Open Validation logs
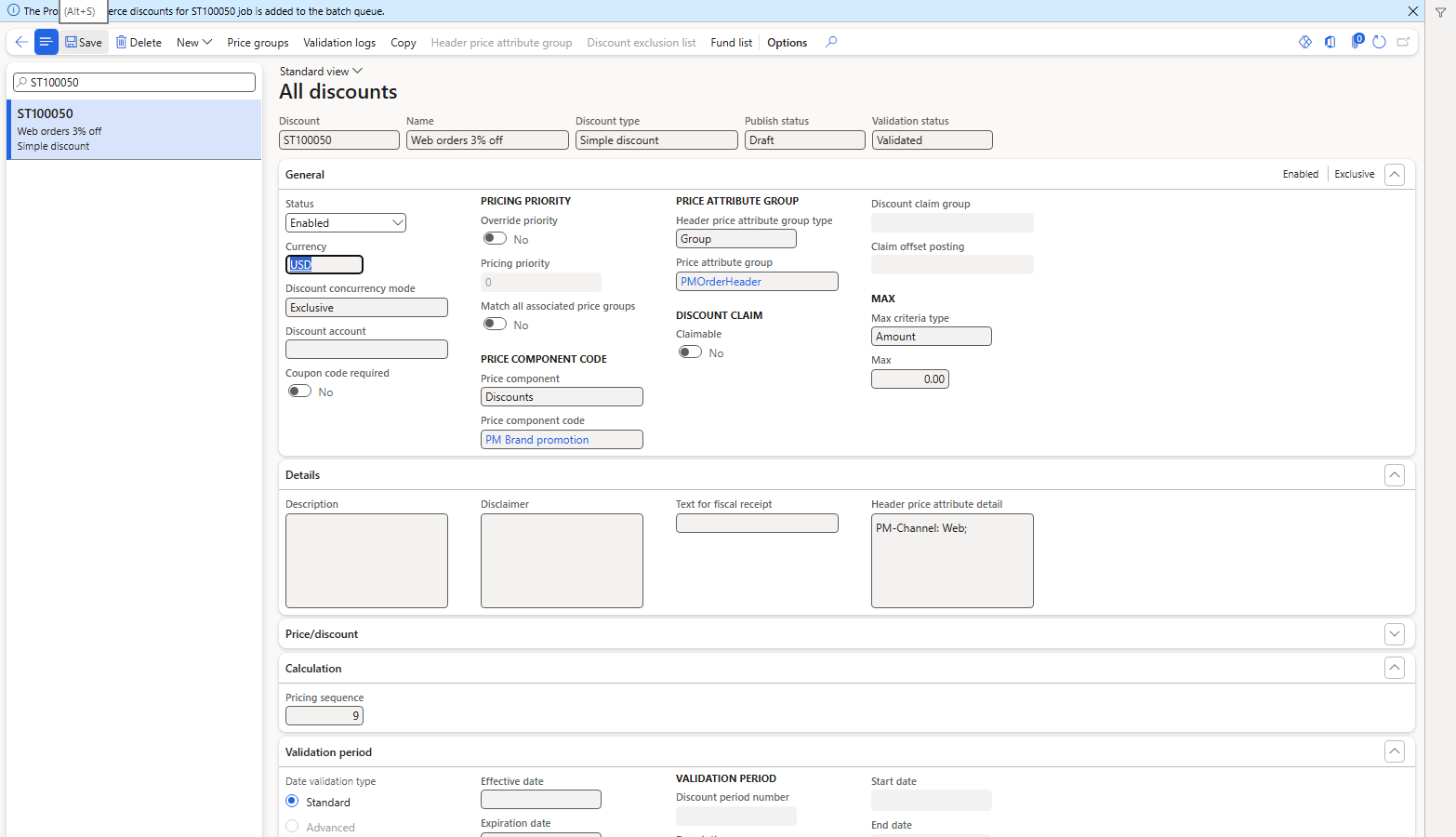The image size is (1456, 837). coord(339,43)
